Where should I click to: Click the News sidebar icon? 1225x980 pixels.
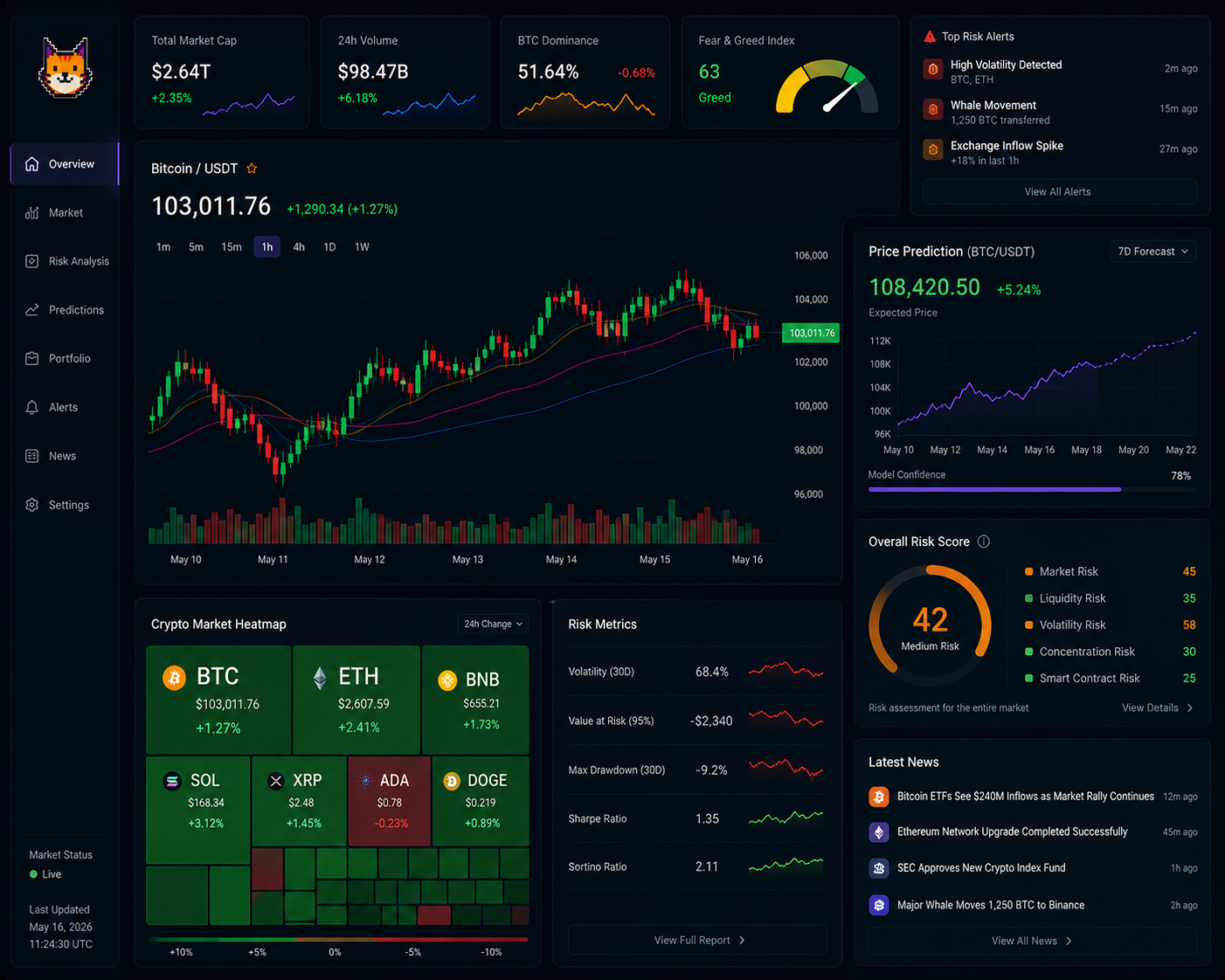(x=32, y=456)
